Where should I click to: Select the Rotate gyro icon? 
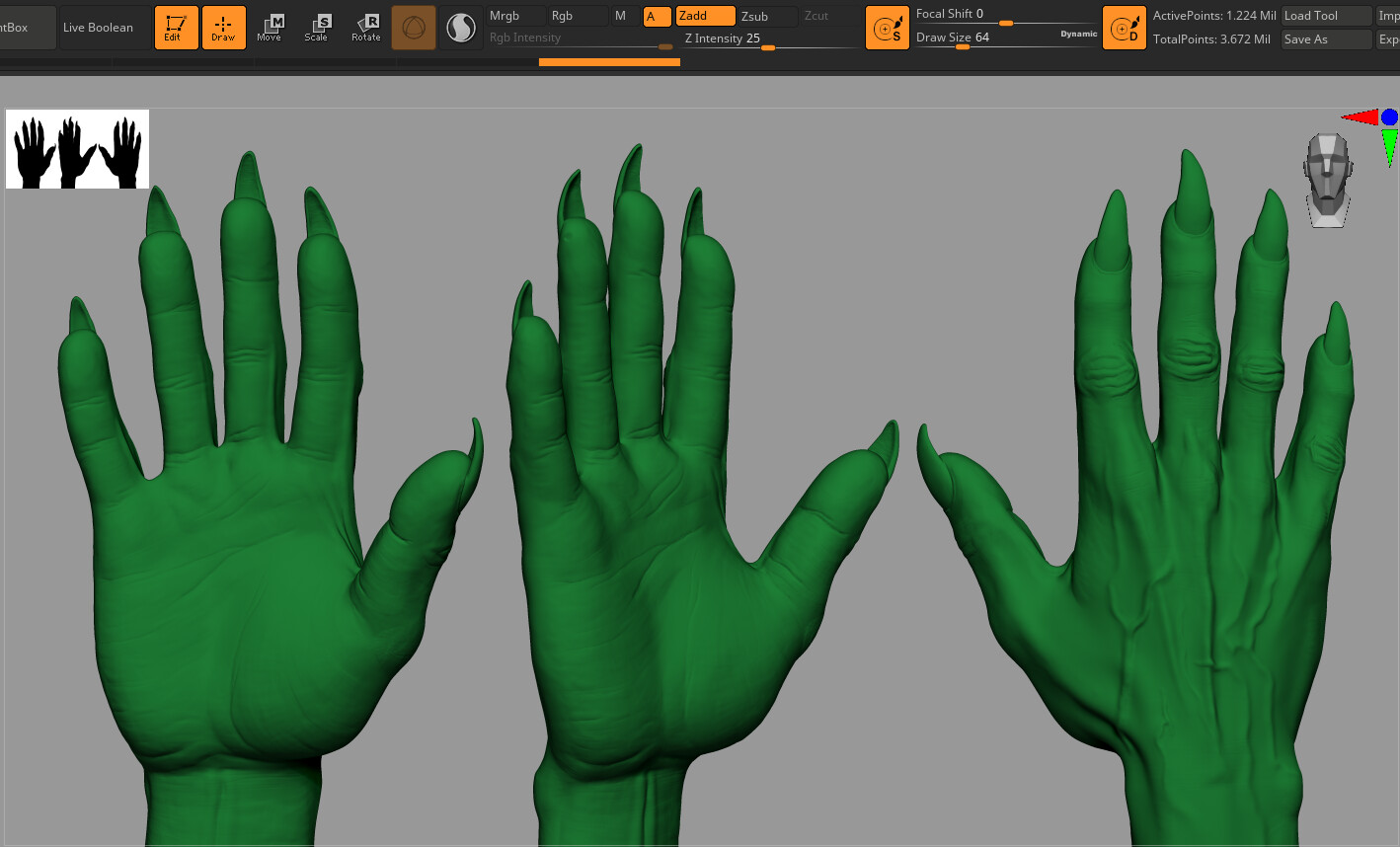point(365,27)
